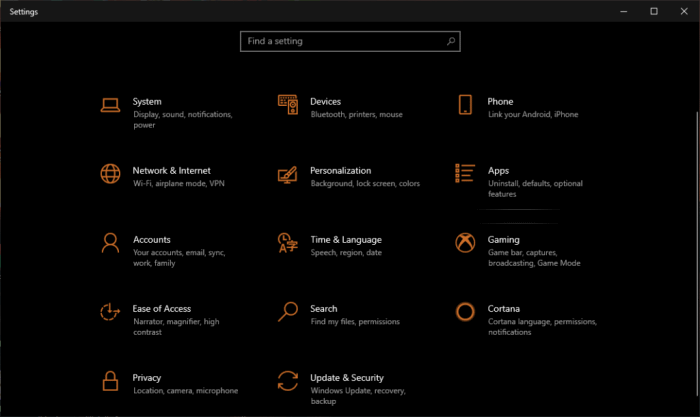Image resolution: width=700 pixels, height=417 pixels.
Task: Open the Update & Security heading link
Action: point(347,378)
